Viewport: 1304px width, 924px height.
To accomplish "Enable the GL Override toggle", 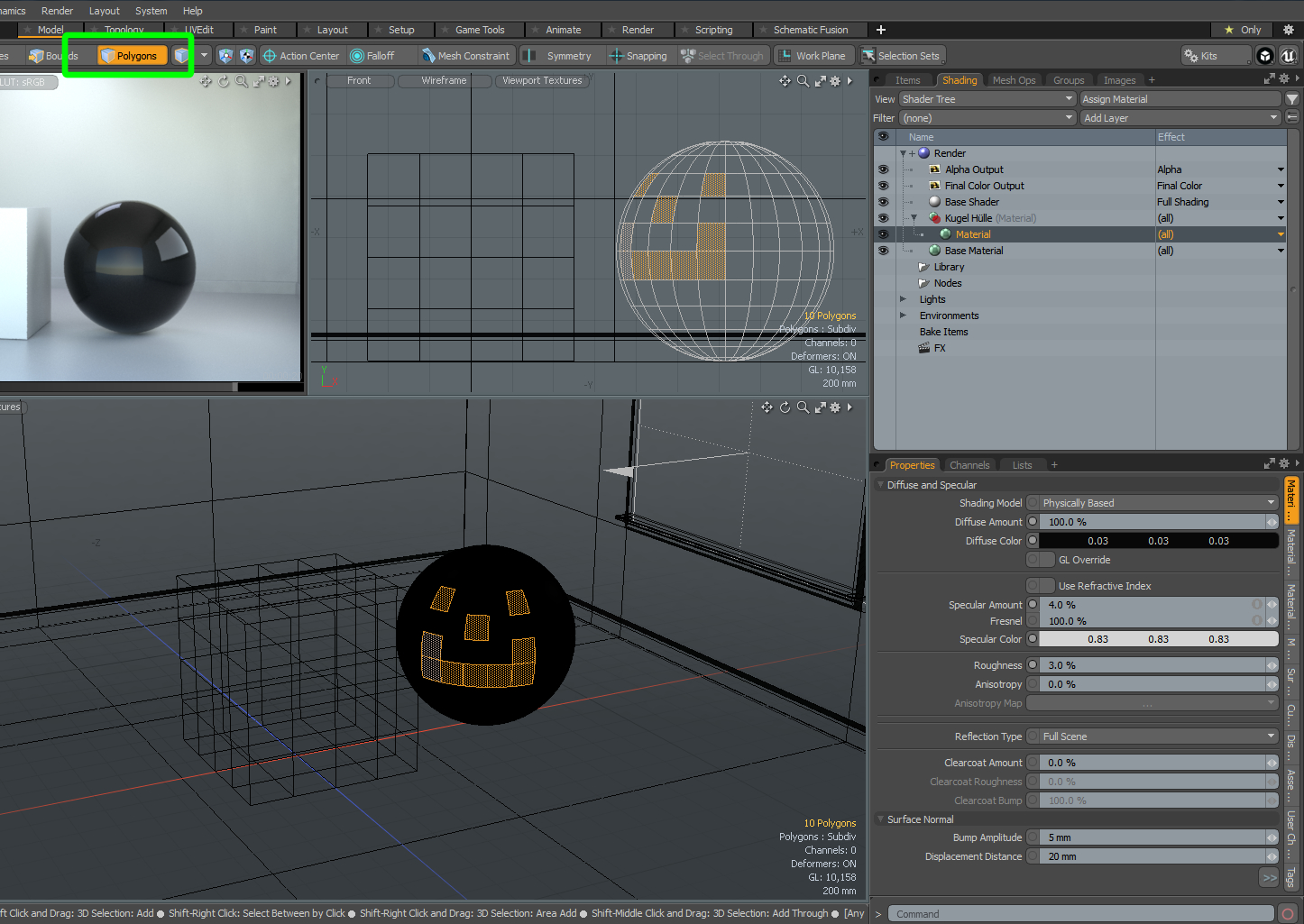I will click(1041, 560).
